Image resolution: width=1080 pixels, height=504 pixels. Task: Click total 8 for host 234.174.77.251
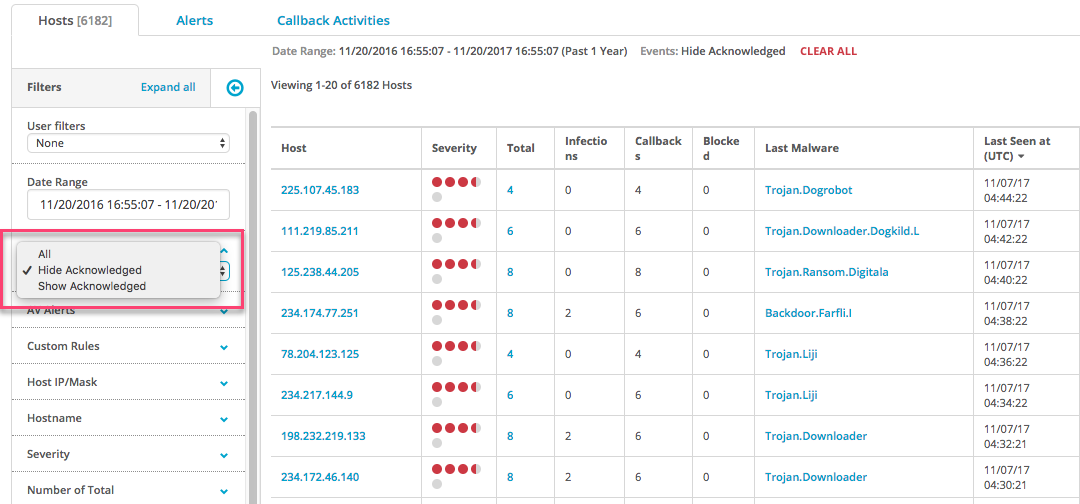pyautogui.click(x=510, y=313)
